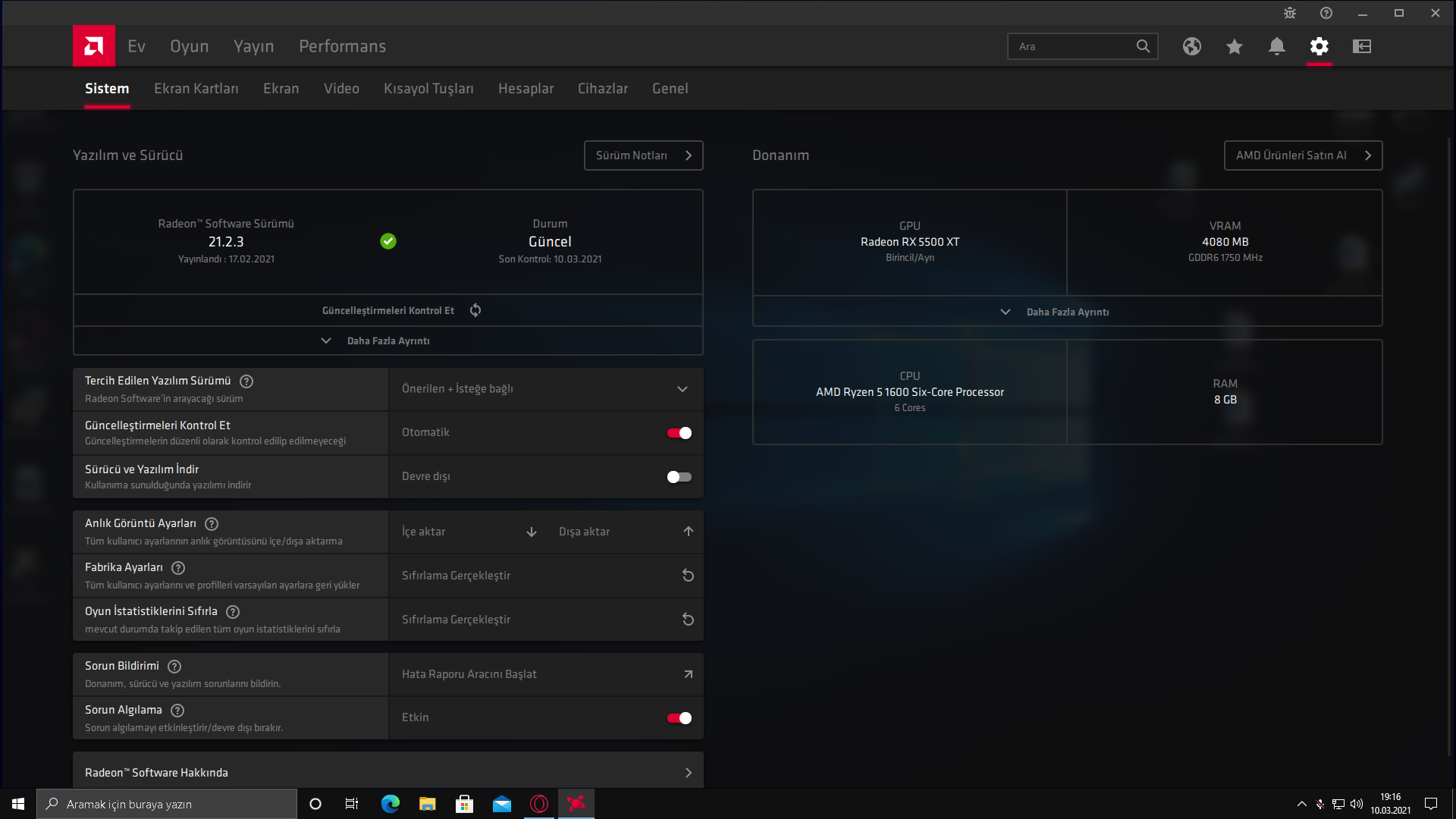The height and width of the screenshot is (819, 1456).
Task: Click the help icon next to Sorun Algılama
Action: (177, 711)
